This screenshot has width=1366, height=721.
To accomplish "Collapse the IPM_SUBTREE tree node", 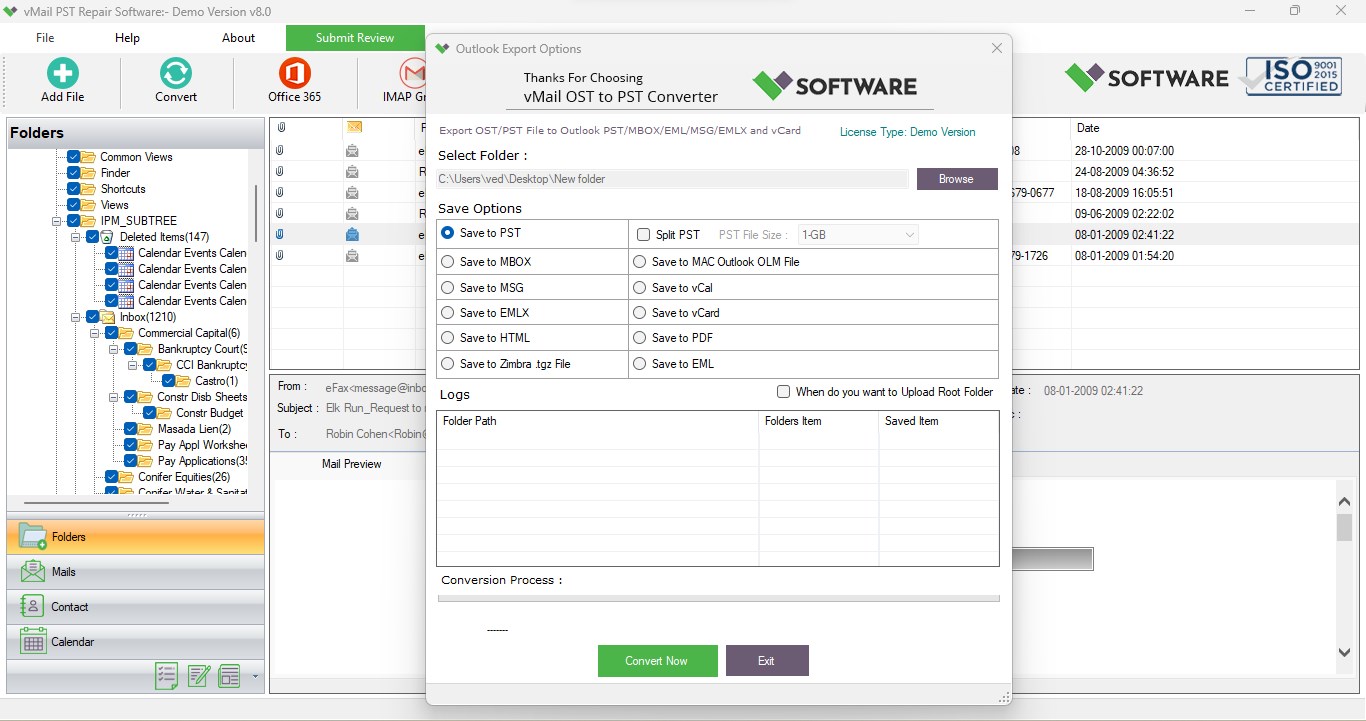I will [59, 221].
